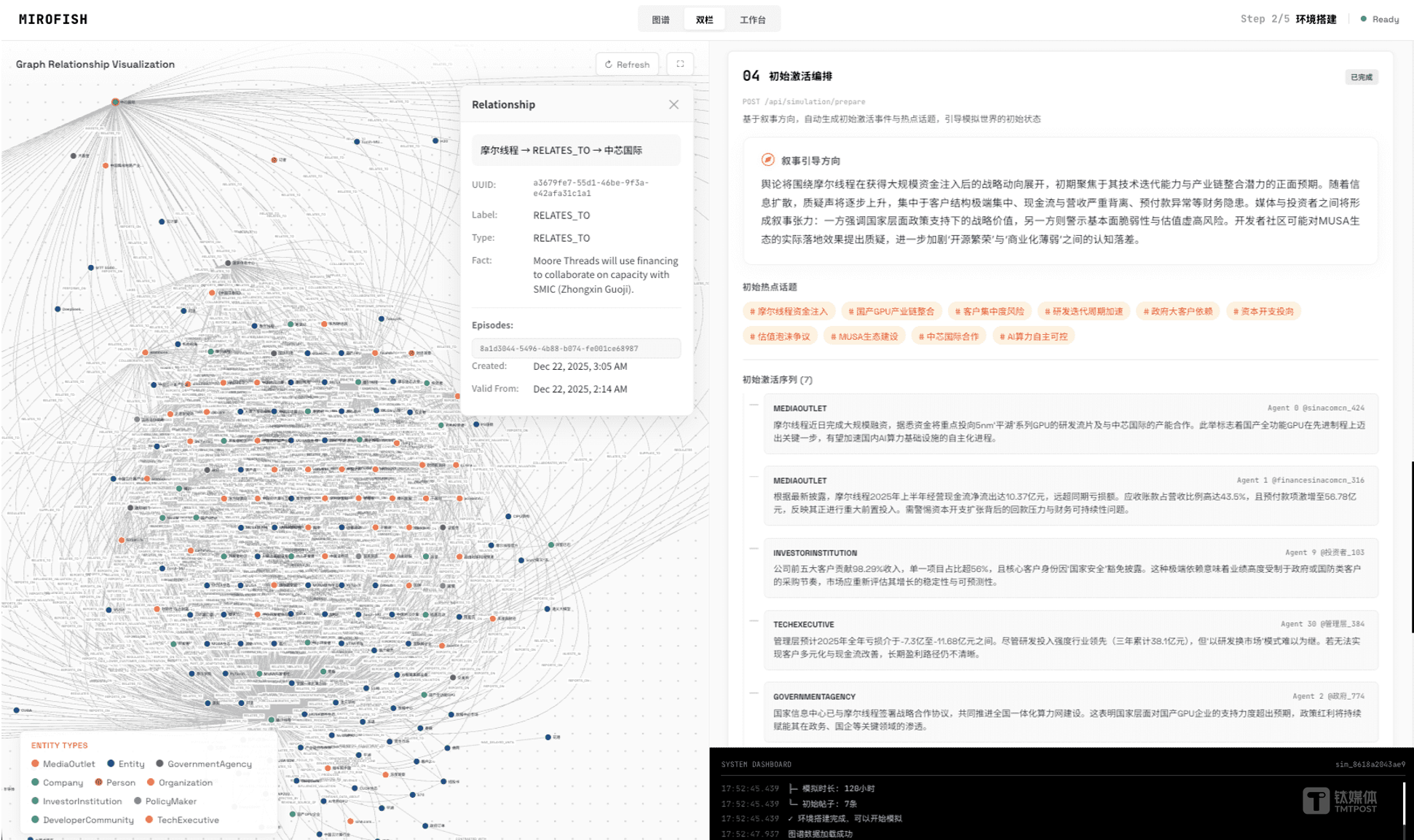Select the 双栏 view tab
Viewport: 1414px width, 840px height.
[704, 20]
